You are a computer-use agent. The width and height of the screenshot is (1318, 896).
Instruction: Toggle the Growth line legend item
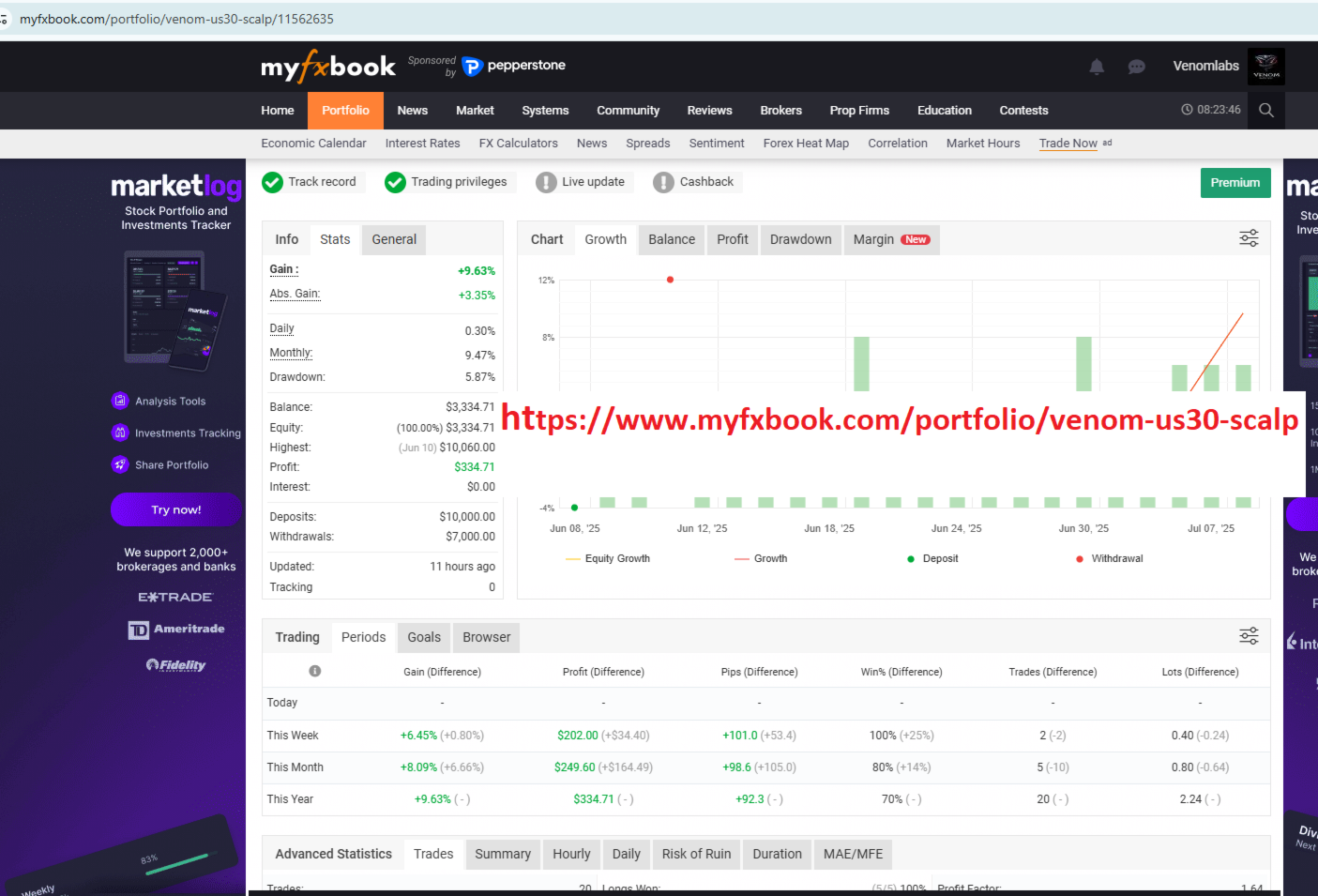click(761, 558)
